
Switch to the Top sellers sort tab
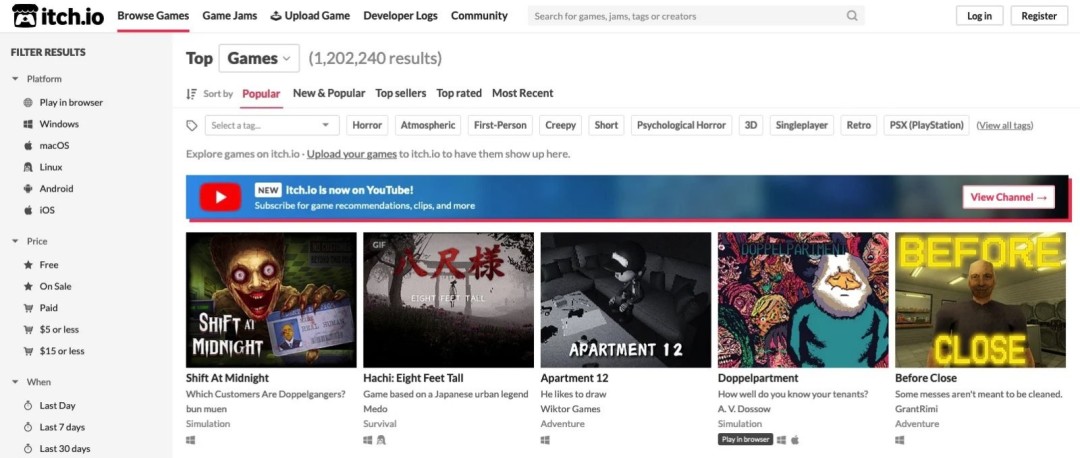coord(400,93)
